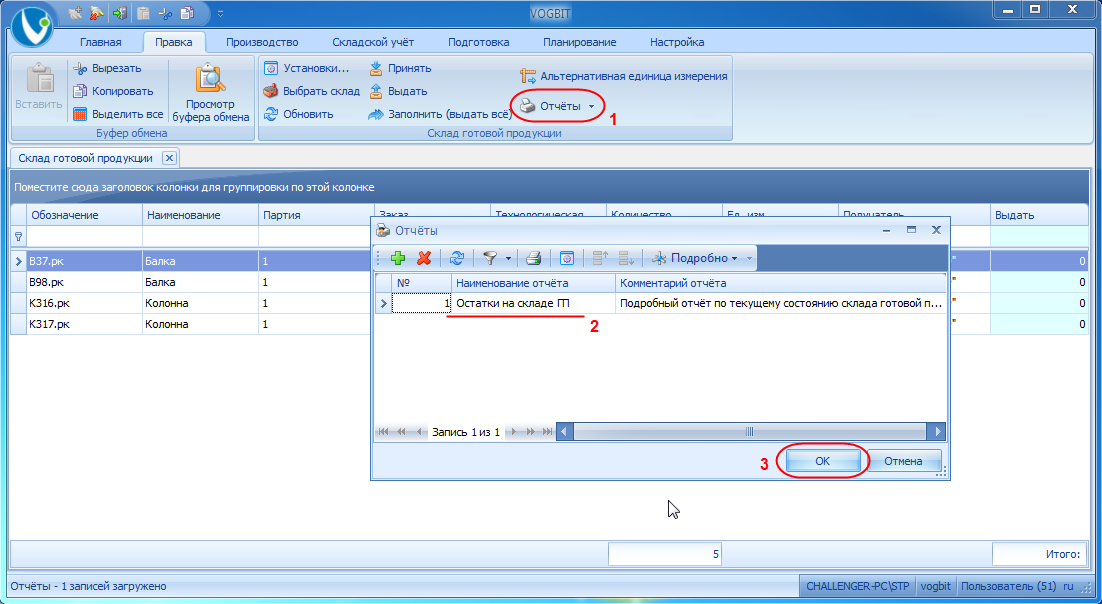
Task: Expand the filter funnel dropdown arrow
Action: click(507, 258)
